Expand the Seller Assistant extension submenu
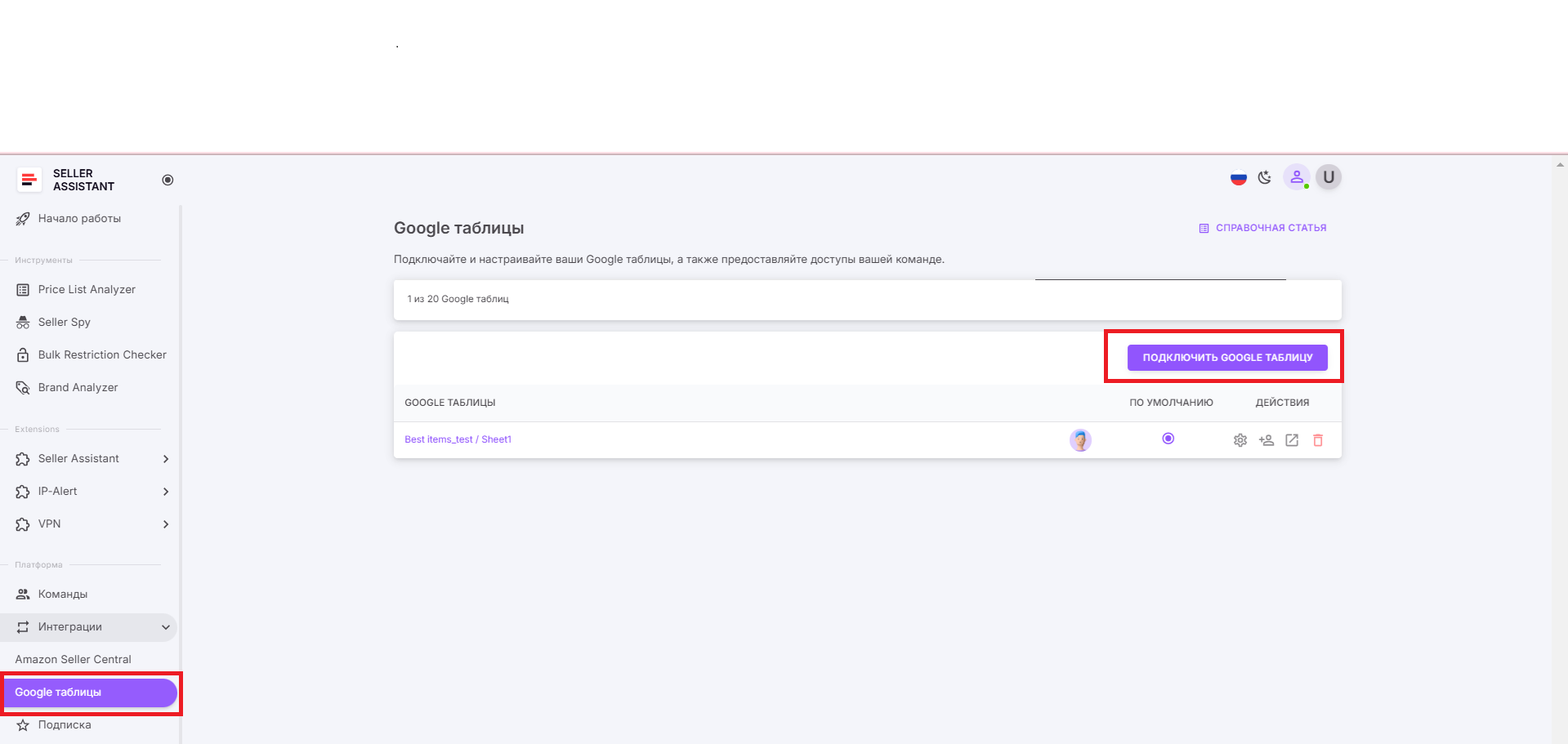Screen dimensions: 1568x744 pyautogui.click(x=166, y=459)
